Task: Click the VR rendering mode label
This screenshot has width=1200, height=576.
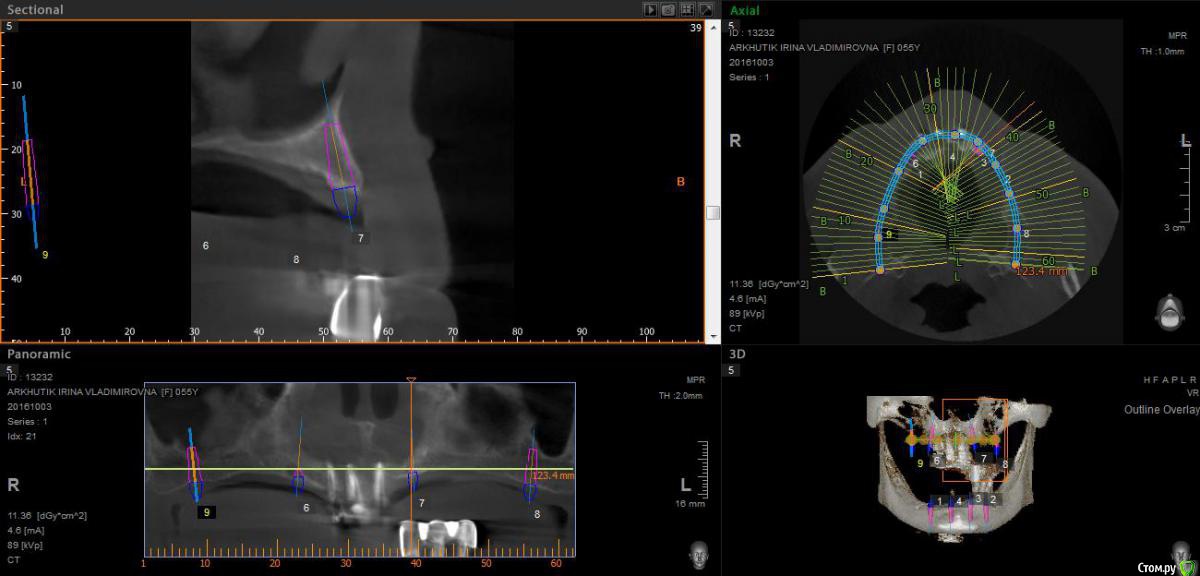Action: click(1180, 394)
